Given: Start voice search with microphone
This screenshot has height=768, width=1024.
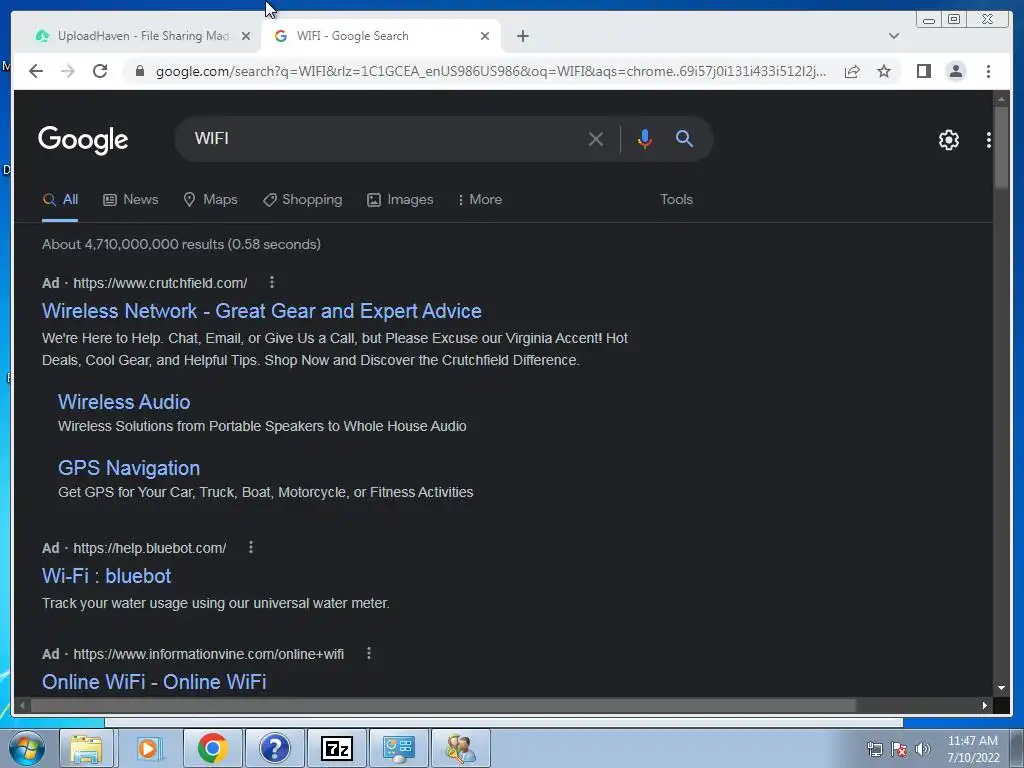Looking at the screenshot, I should (645, 139).
